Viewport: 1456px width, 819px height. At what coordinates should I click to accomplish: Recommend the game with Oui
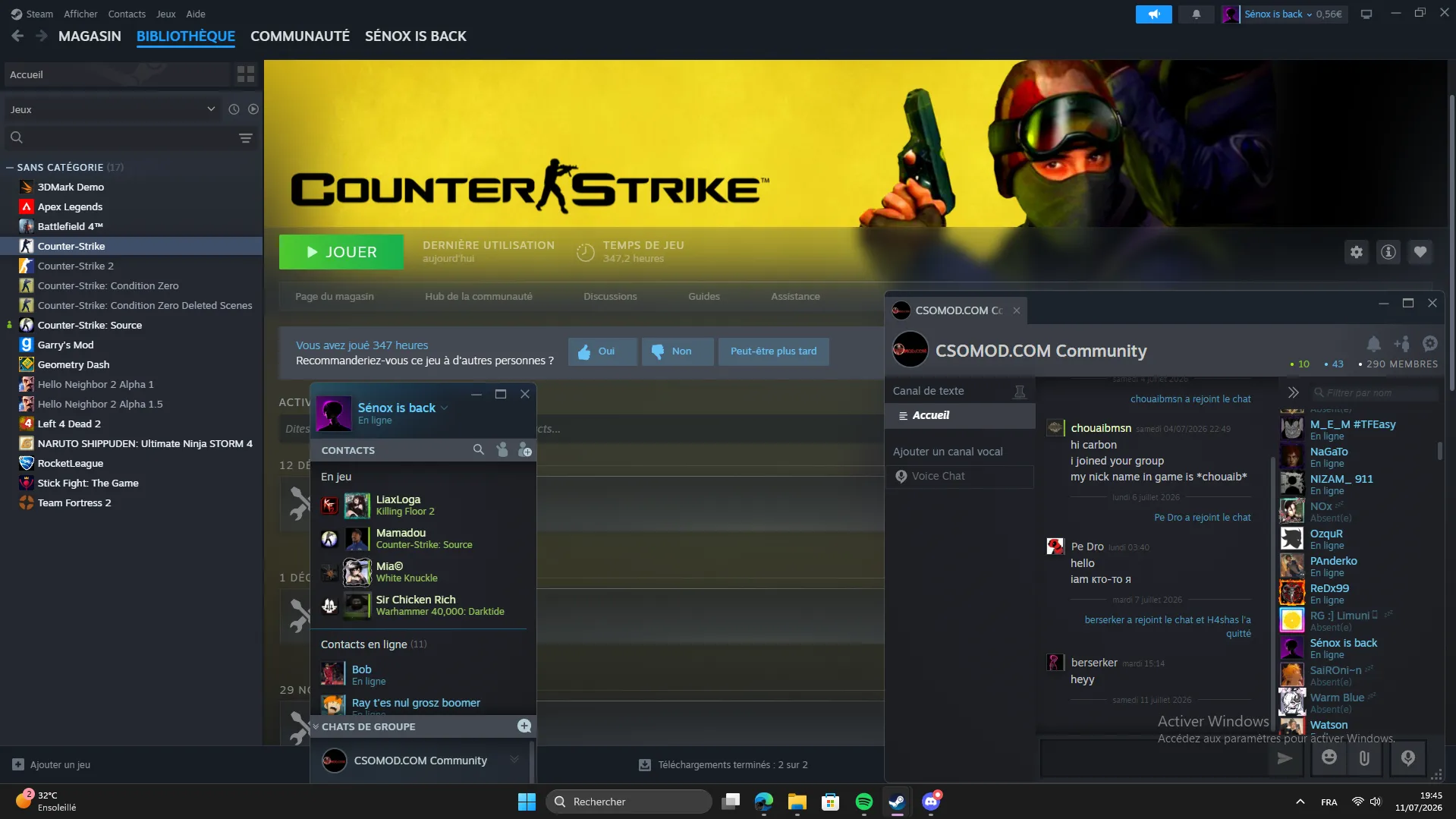(x=602, y=351)
